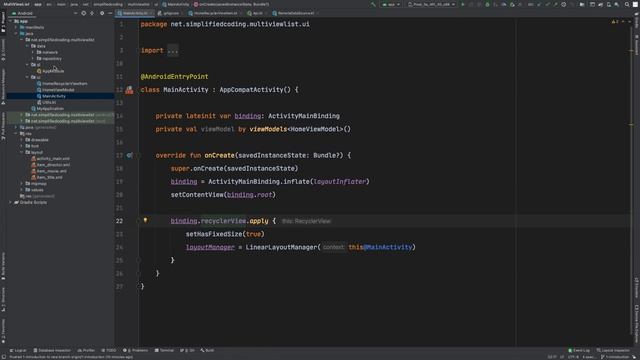640x360 pixels.
Task: Select Utils.kt in project tree
Action: (x=46, y=102)
